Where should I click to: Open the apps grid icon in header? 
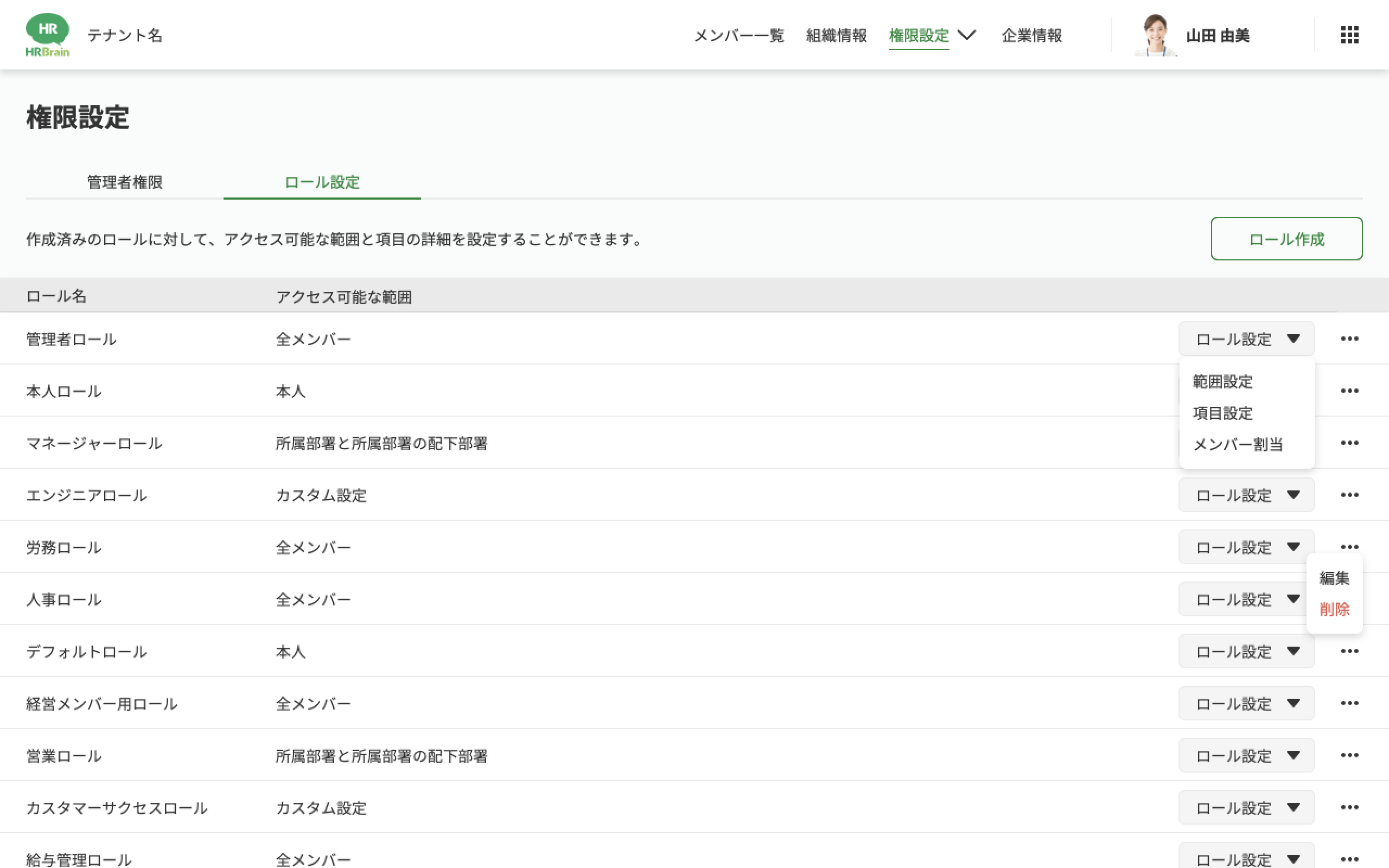(1349, 35)
